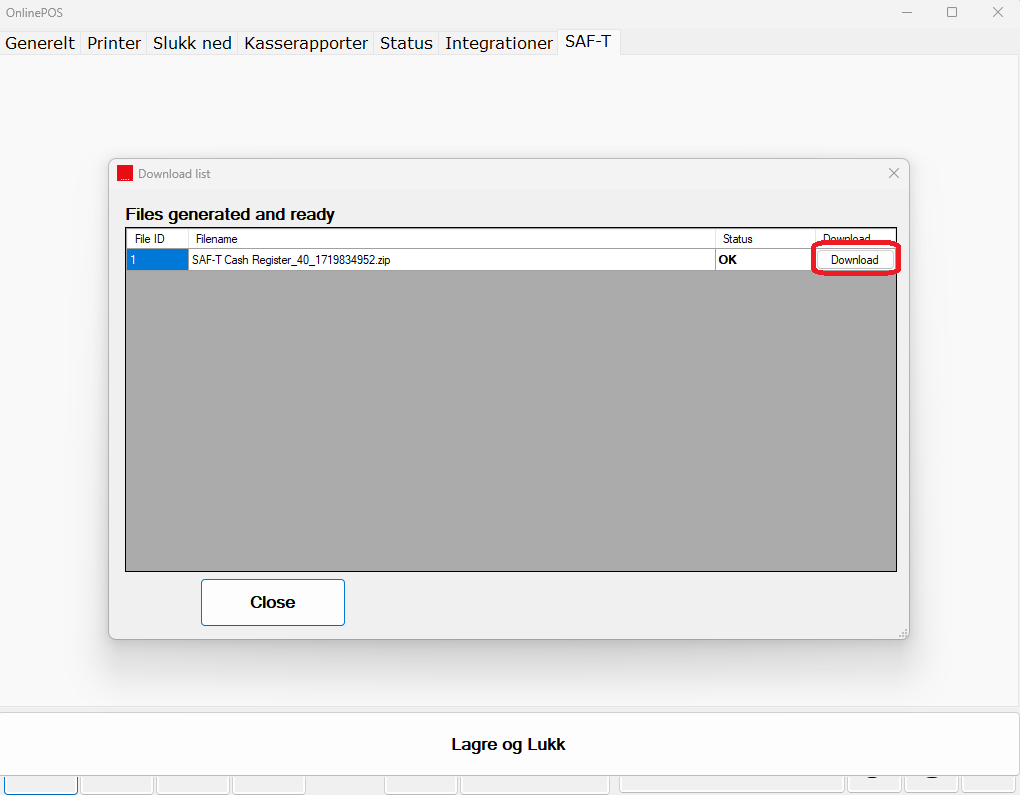This screenshot has height=795, width=1020.
Task: Switch to the Printer tab
Action: click(114, 43)
